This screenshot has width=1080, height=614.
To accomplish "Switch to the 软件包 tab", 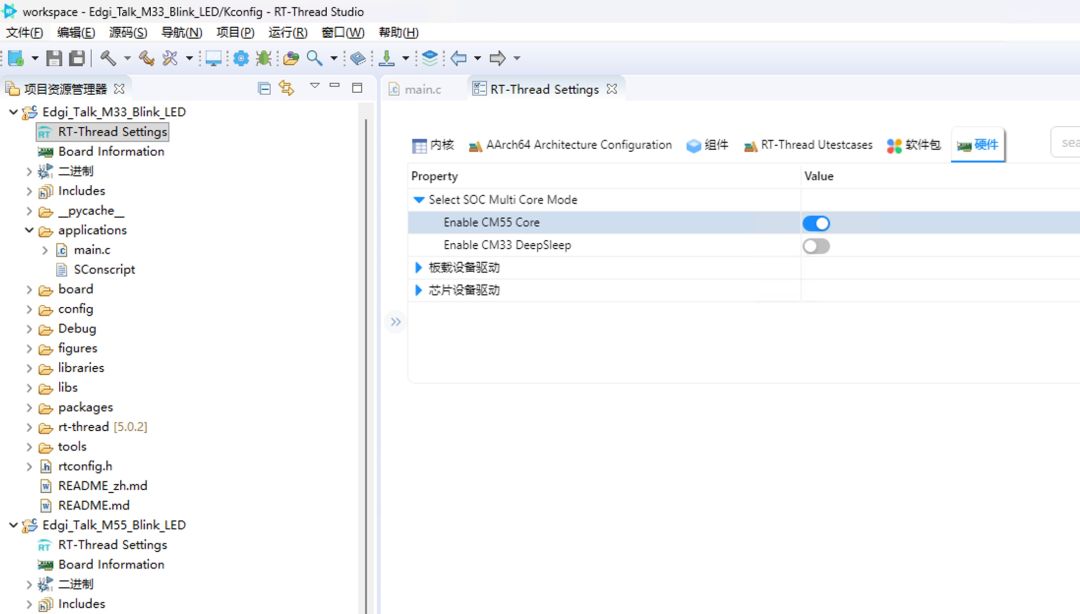I will 913,145.
